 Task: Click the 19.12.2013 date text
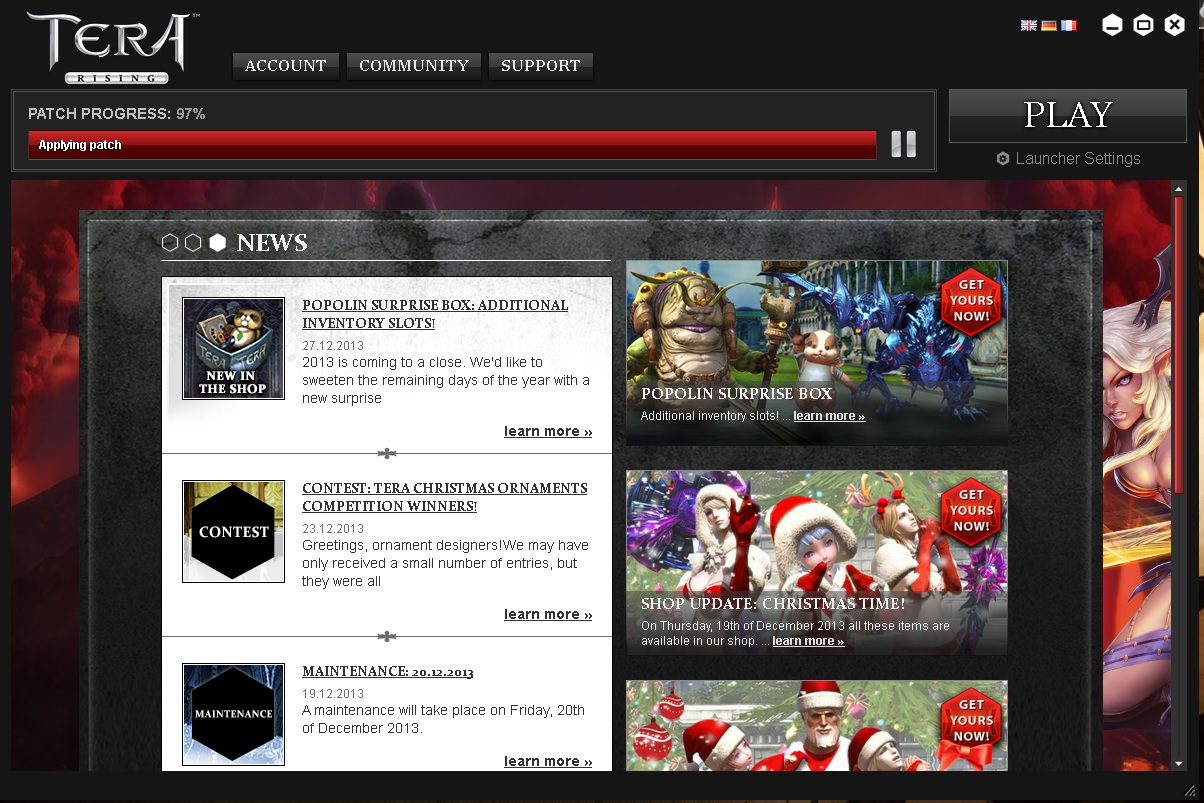pos(333,694)
